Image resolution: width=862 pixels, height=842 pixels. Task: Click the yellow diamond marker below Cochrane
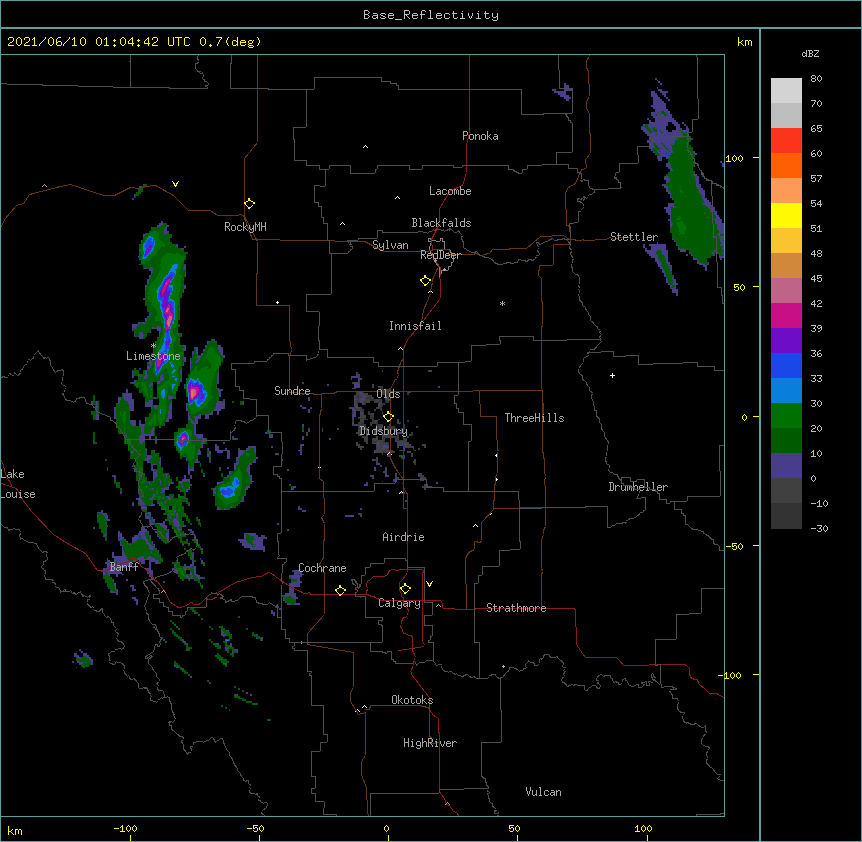(x=340, y=590)
